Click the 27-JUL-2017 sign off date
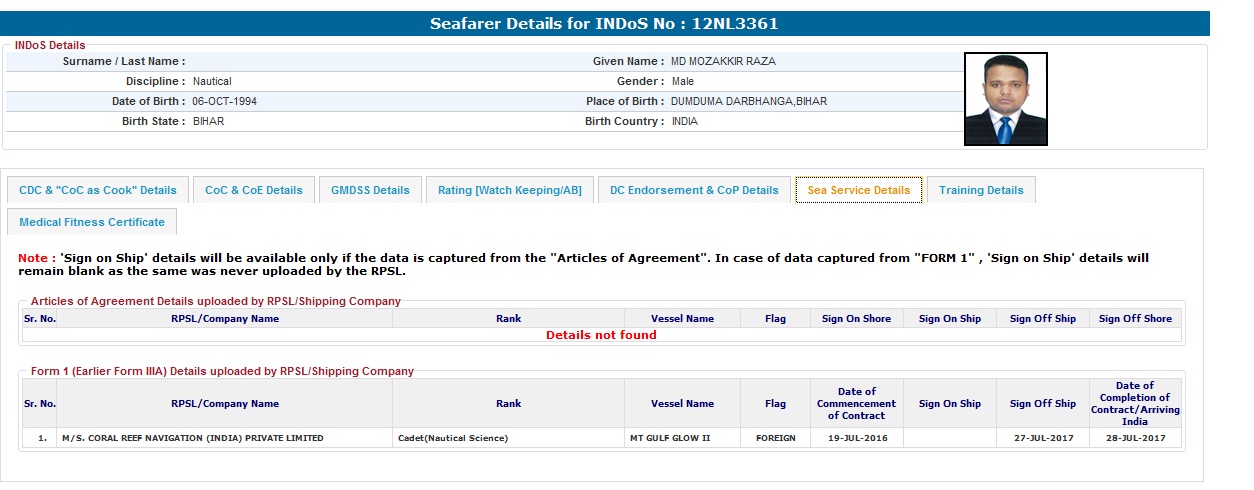The image size is (1254, 490). click(x=1042, y=438)
